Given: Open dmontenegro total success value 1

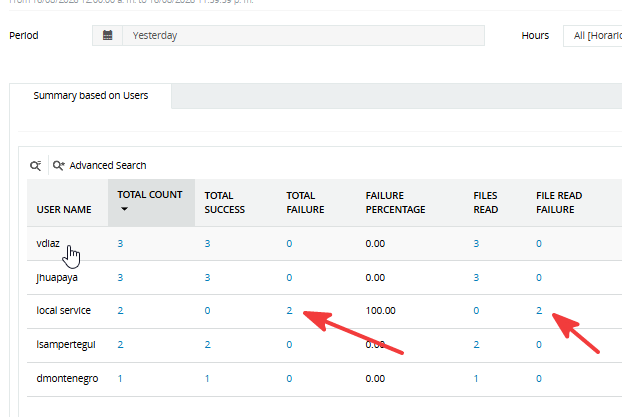Looking at the screenshot, I should [207, 379].
